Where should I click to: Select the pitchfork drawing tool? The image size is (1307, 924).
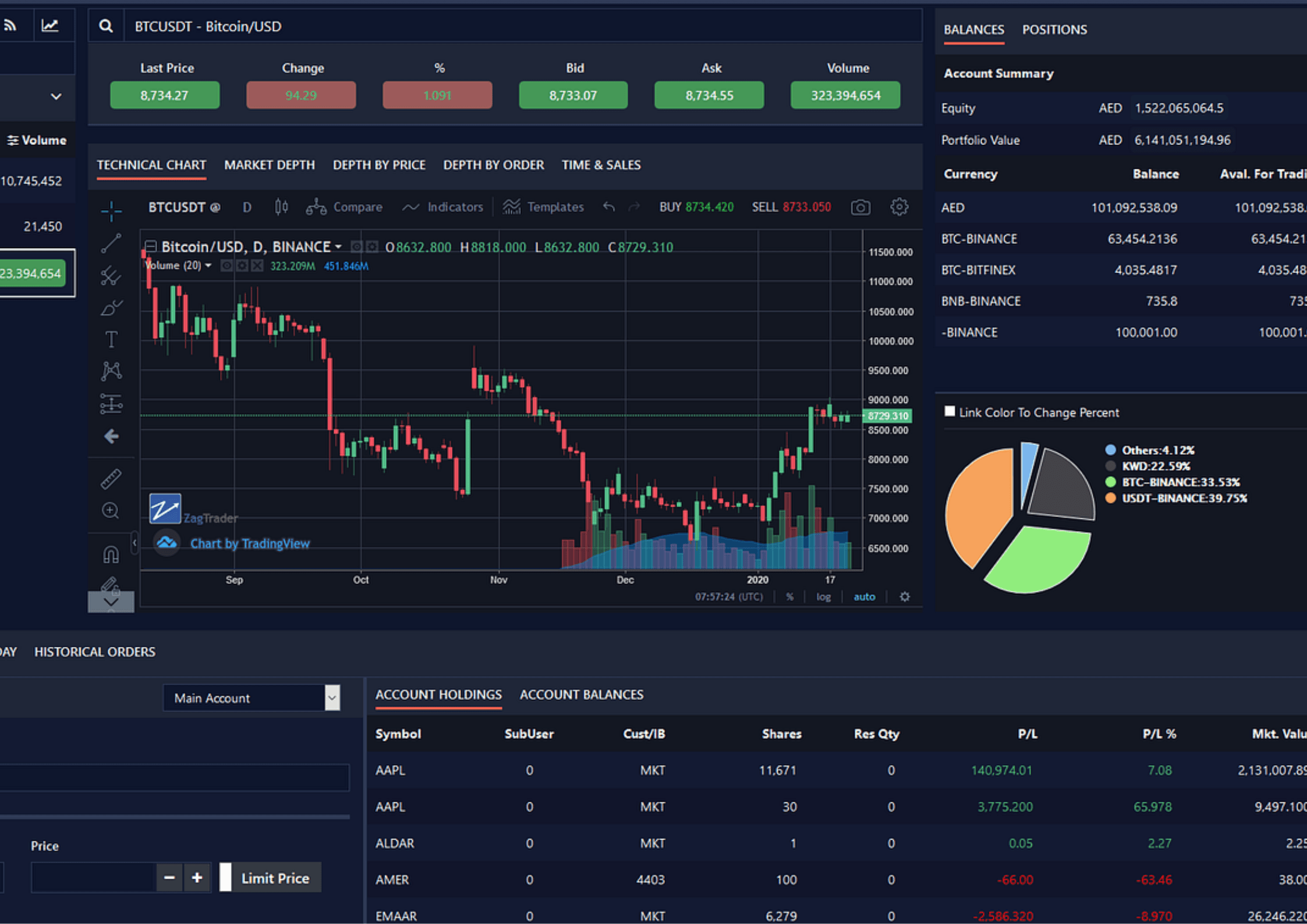[x=111, y=275]
